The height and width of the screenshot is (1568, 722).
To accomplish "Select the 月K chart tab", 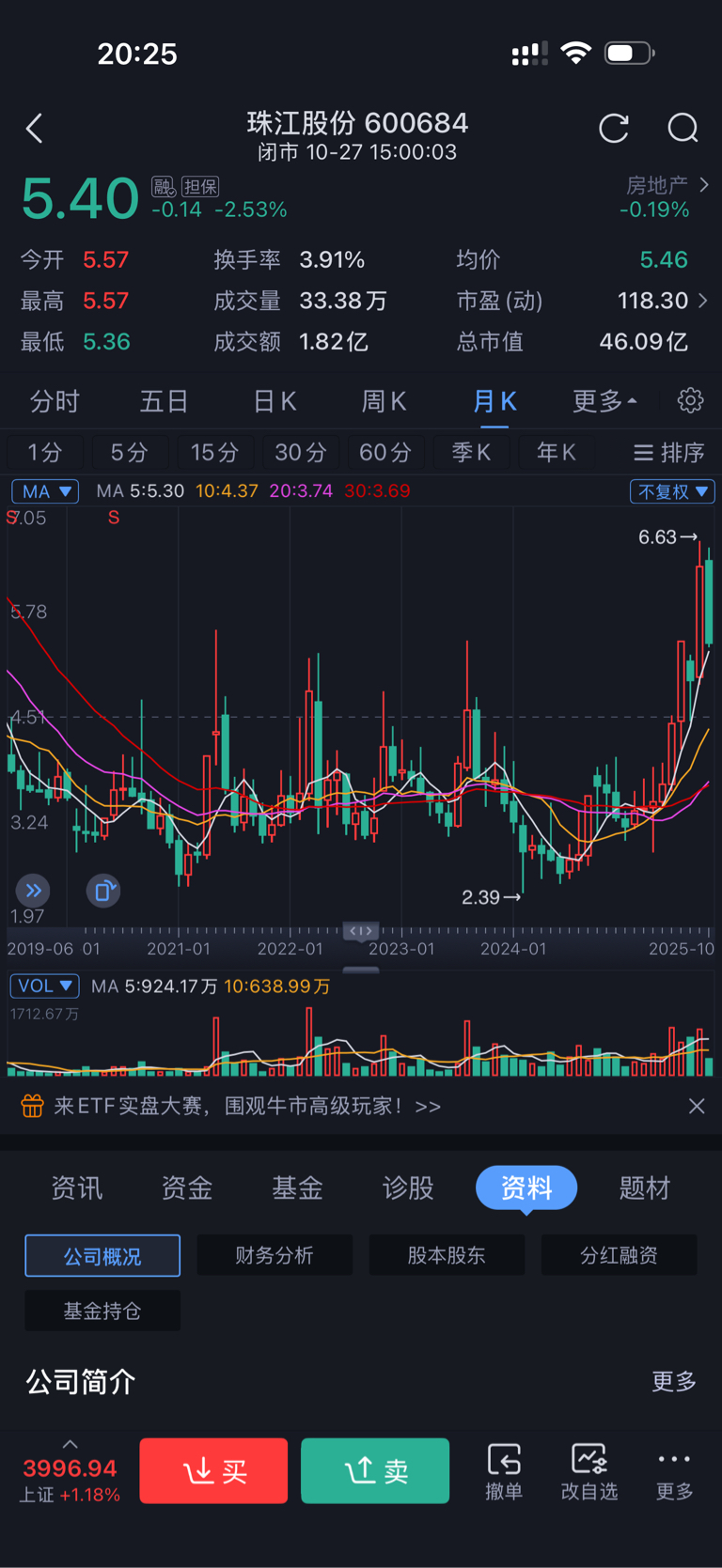I will point(494,401).
